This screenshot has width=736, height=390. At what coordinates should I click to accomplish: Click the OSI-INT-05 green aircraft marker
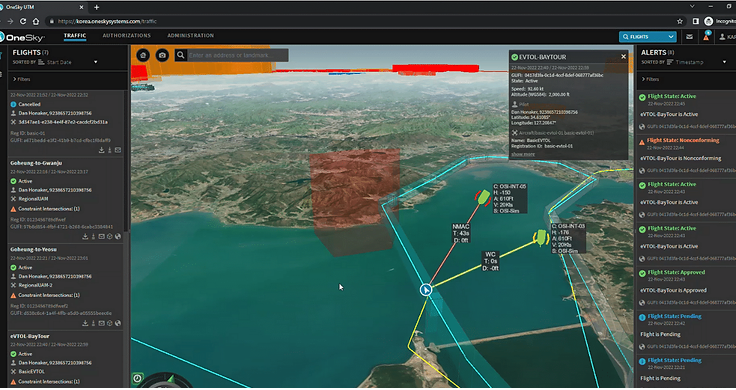(x=483, y=197)
